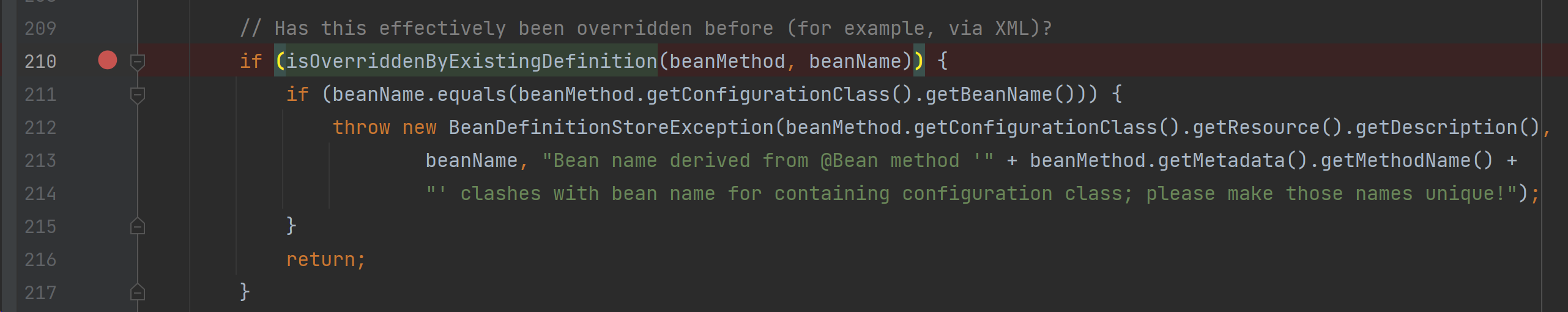Viewport: 1568px width, 312px height.
Task: Click the "clashes with bean name" string literal
Action: pos(673,193)
